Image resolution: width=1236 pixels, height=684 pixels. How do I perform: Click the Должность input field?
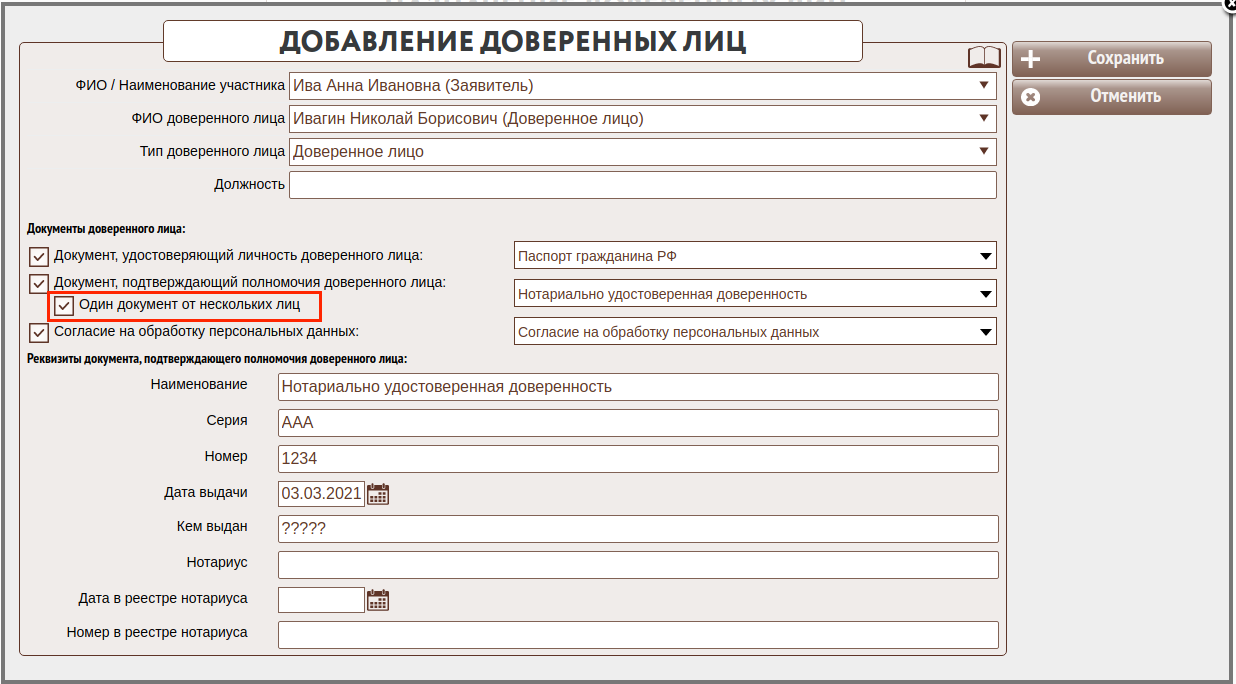pos(642,185)
